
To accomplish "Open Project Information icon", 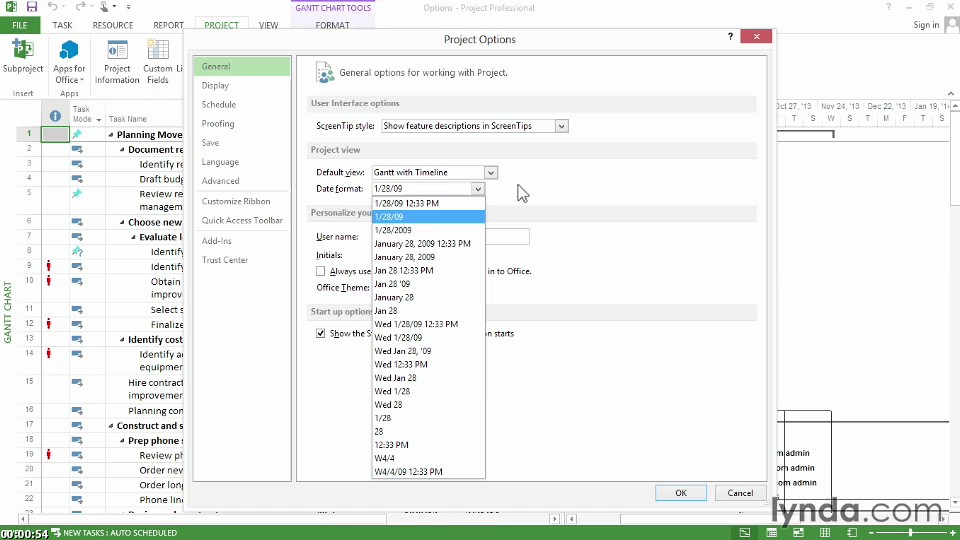I will 117,50.
